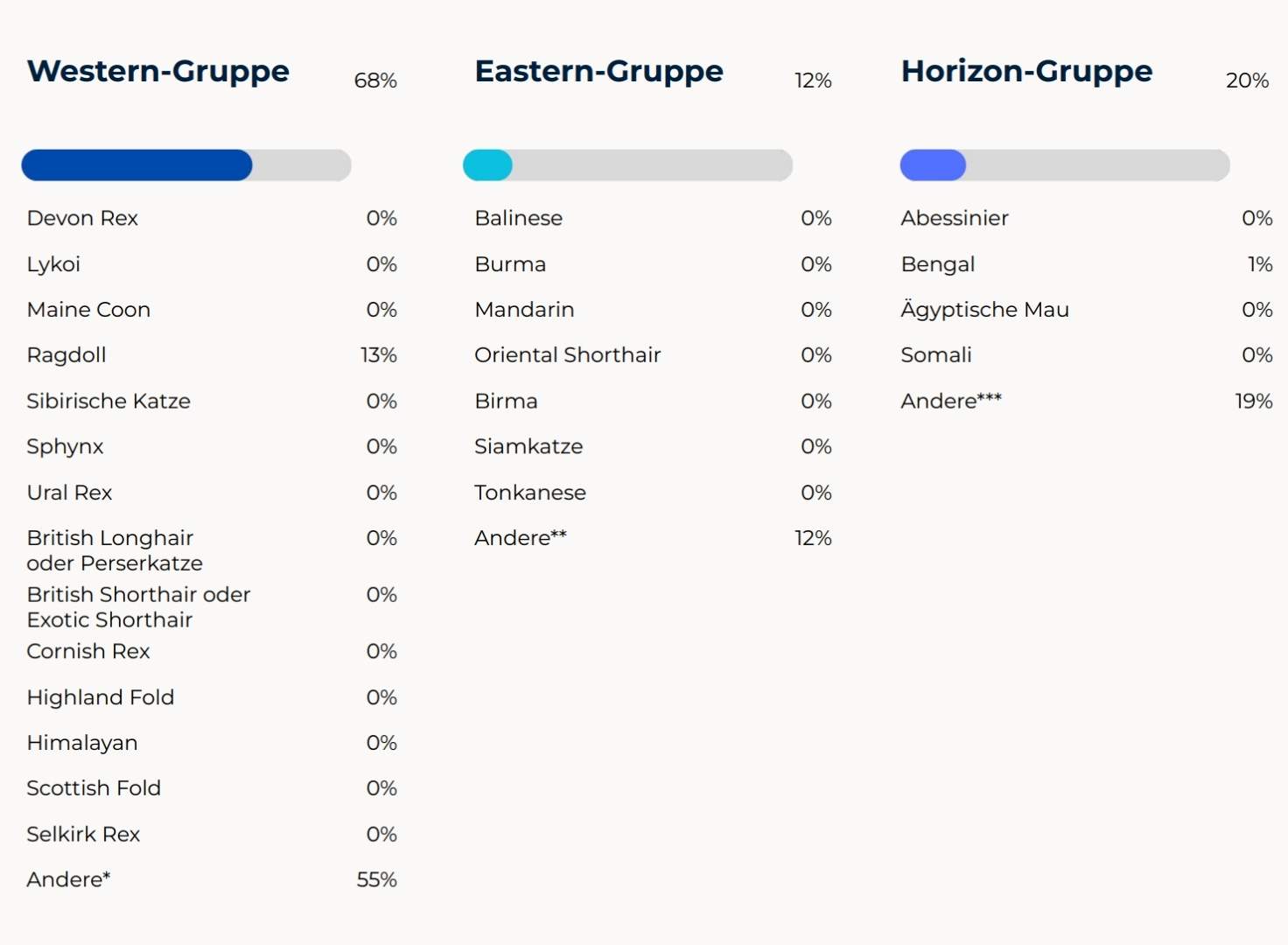Select the Western-Gruppe heading

coord(158,71)
